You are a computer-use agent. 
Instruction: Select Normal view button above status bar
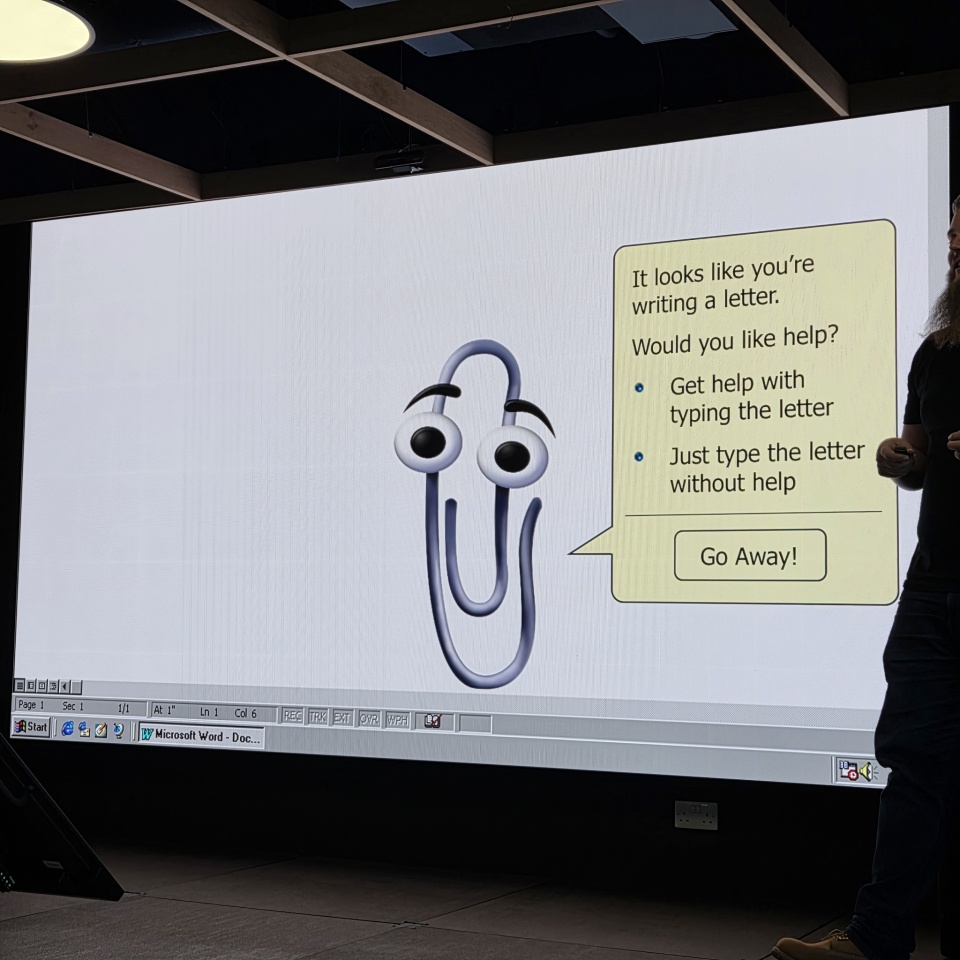(x=20, y=685)
